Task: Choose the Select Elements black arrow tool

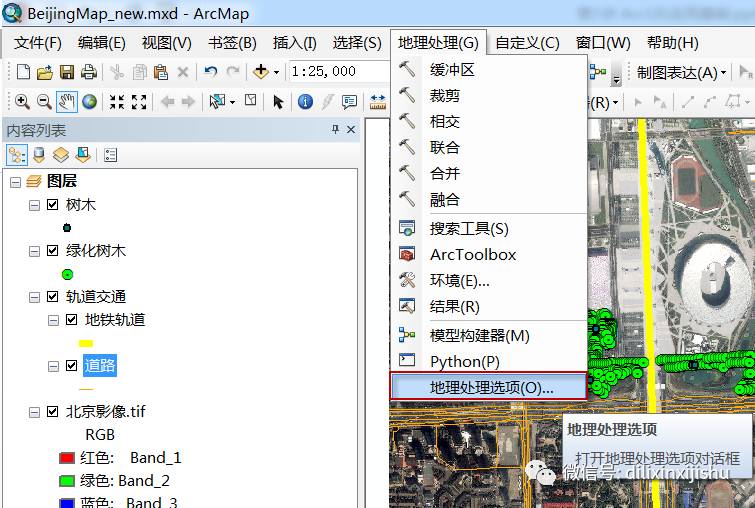Action: click(x=278, y=102)
